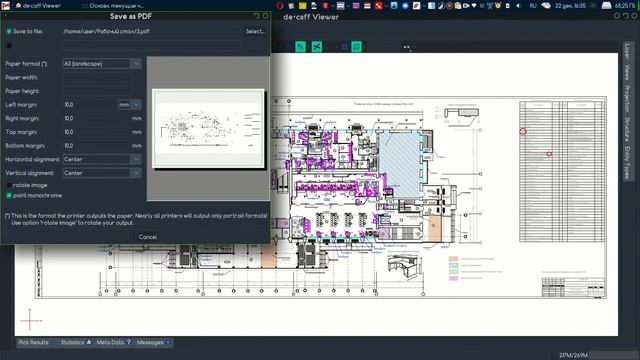Open the yellow notes panel icon
The height and width of the screenshot is (360, 640).
click(x=302, y=6)
